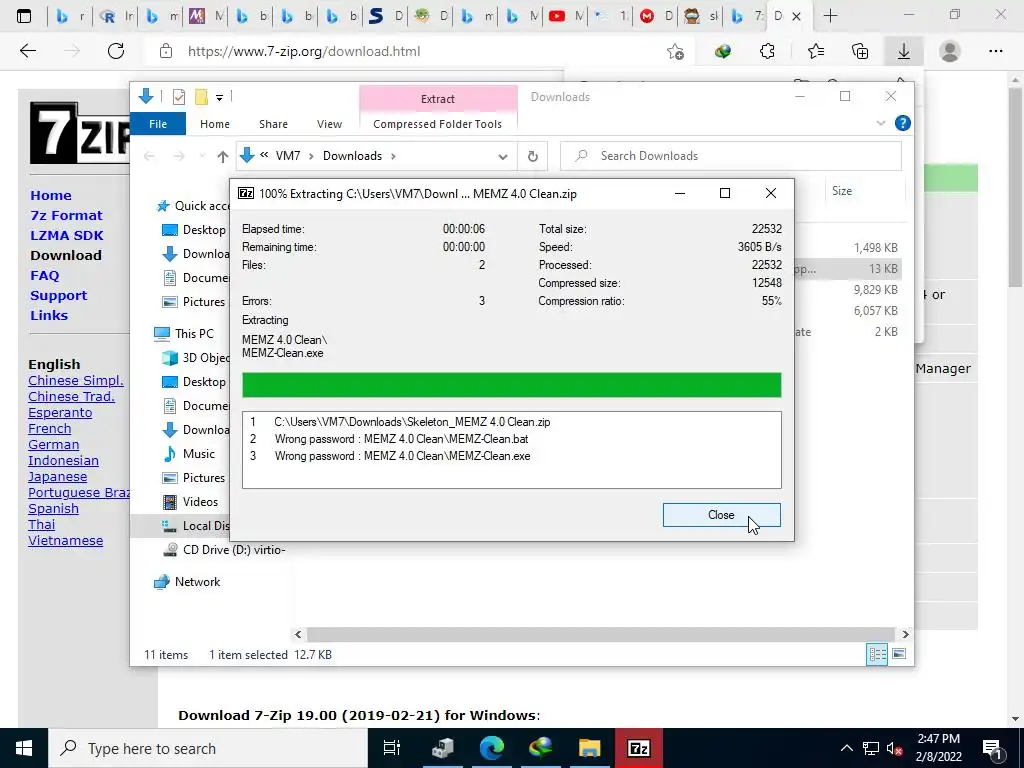
Task: Click the Search Downloads box
Action: (x=731, y=156)
